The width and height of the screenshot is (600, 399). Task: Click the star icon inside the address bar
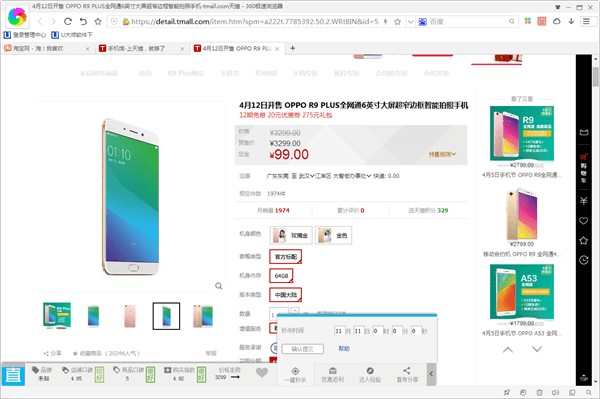click(x=397, y=22)
